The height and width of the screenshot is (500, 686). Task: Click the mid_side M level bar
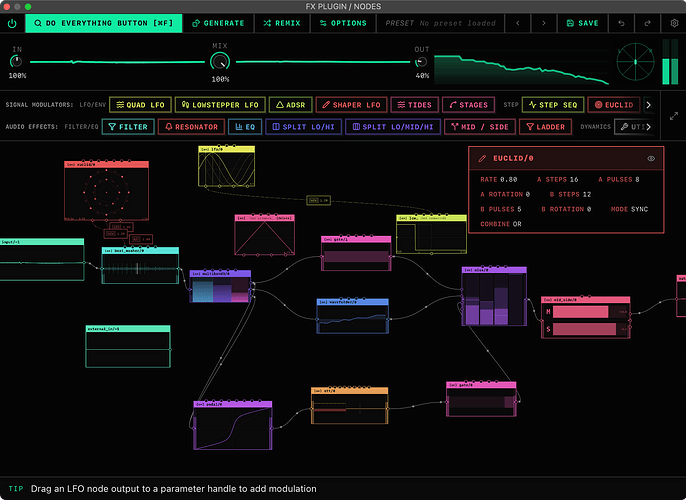(x=581, y=312)
